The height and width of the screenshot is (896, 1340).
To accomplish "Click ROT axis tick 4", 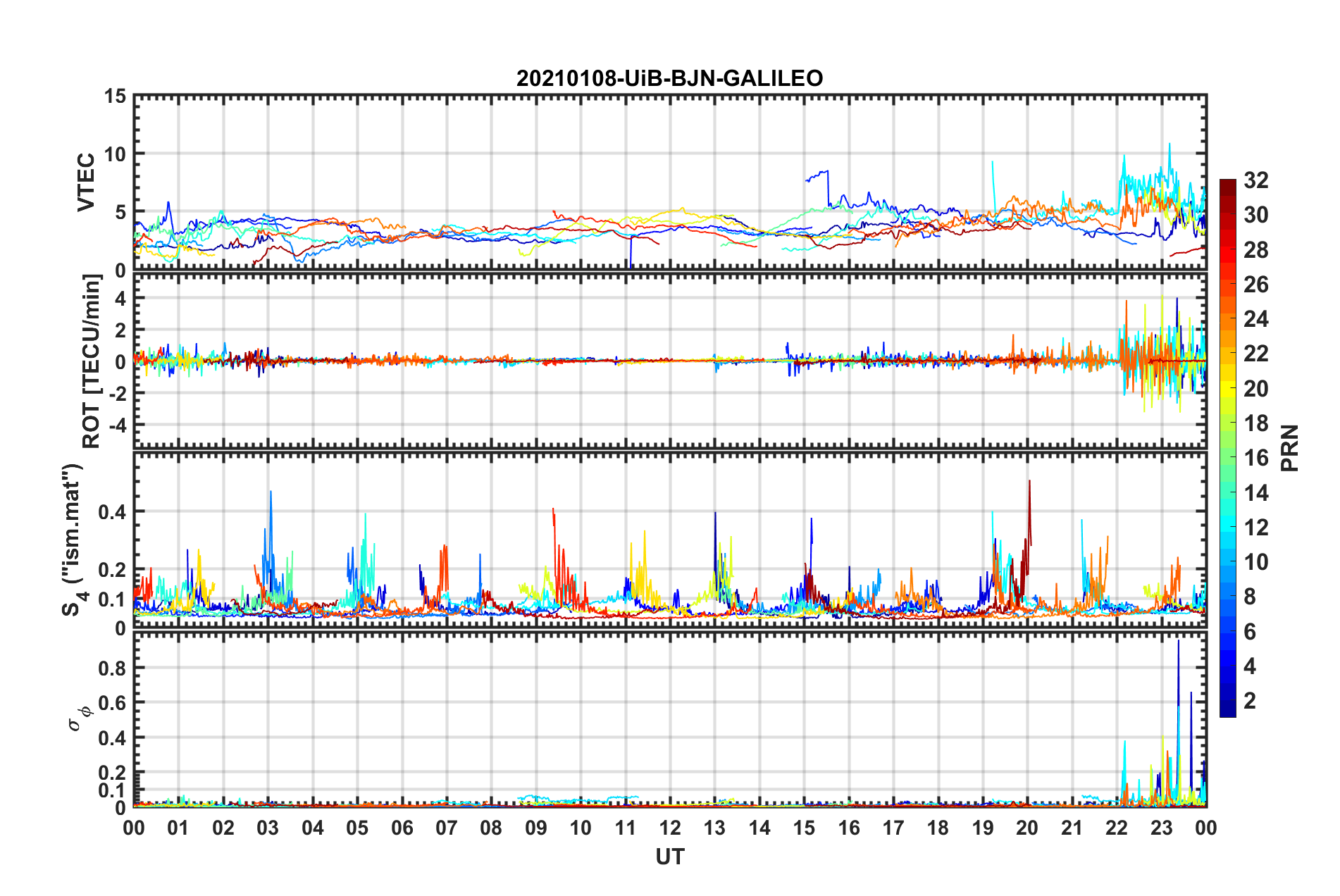I will click(x=121, y=299).
